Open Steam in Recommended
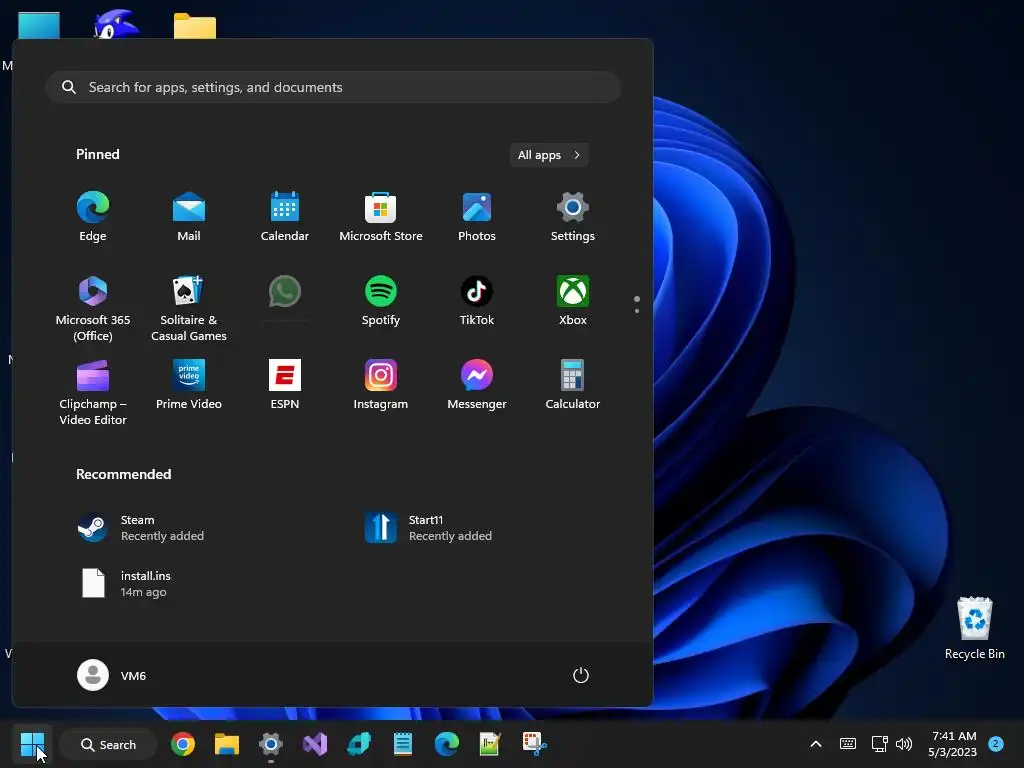Image resolution: width=1024 pixels, height=768 pixels. click(x=140, y=528)
